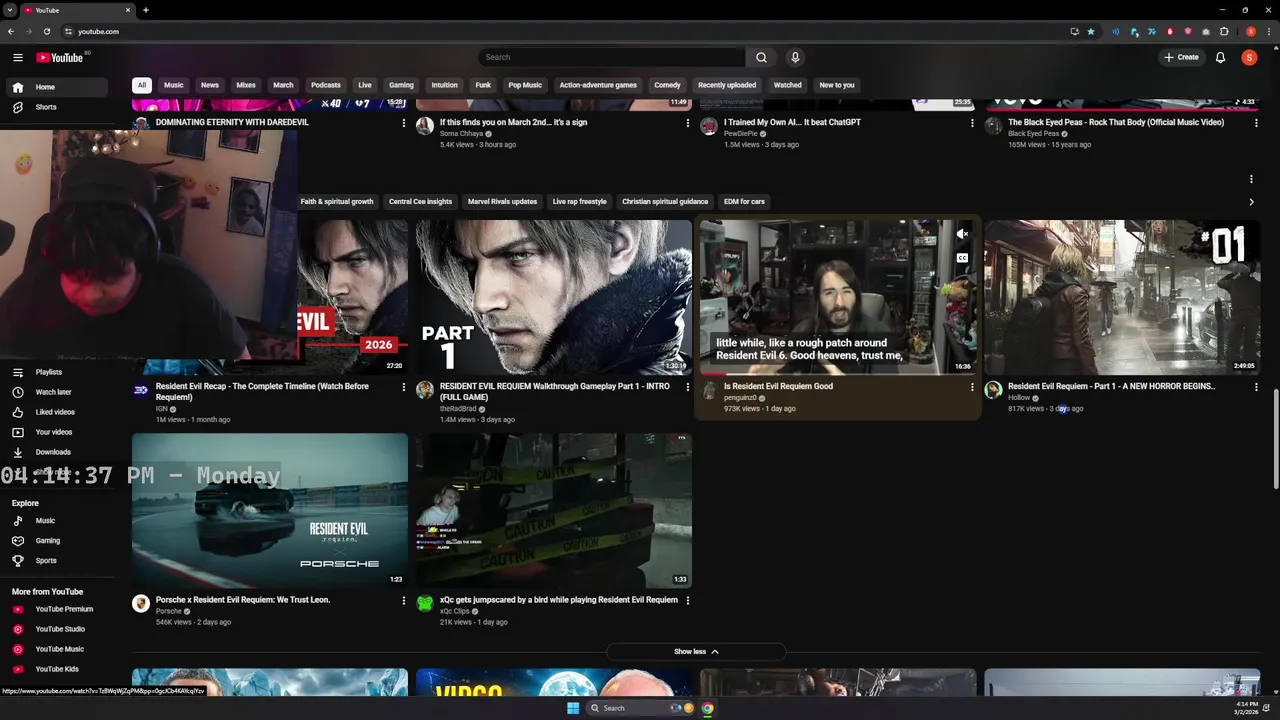The width and height of the screenshot is (1280, 720).
Task: Open options for Hollow's Requiem Part 1
Action: pyautogui.click(x=1256, y=387)
